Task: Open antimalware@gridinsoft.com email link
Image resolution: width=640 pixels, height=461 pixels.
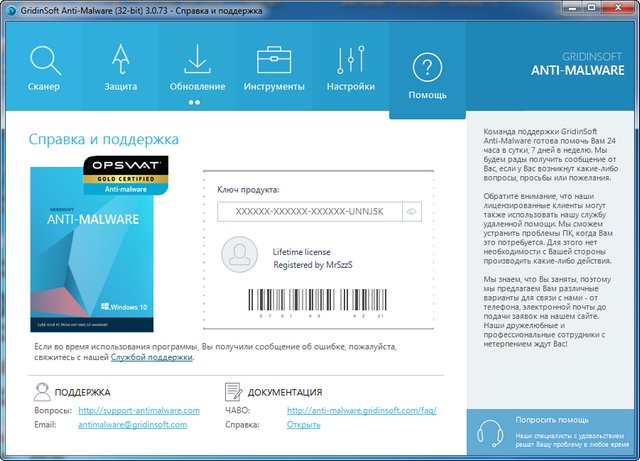Action: click(133, 425)
